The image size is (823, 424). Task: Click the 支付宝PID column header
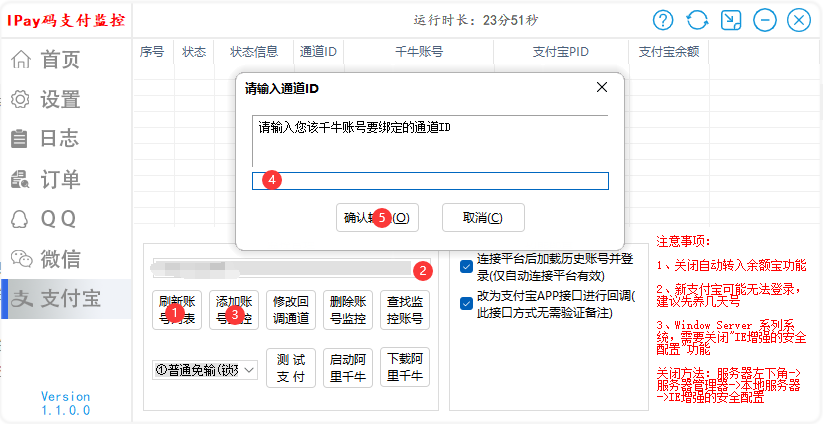click(561, 51)
